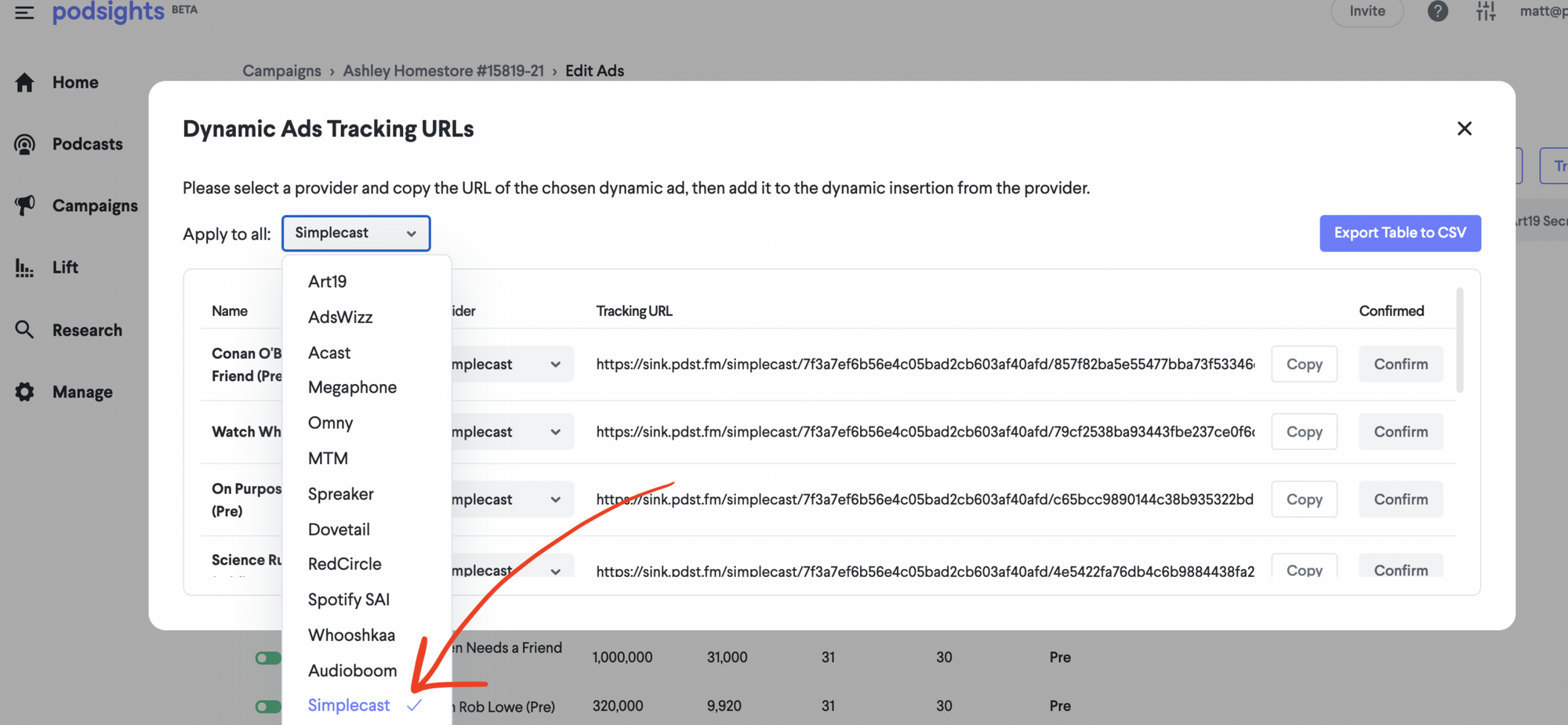Viewport: 1568px width, 725px height.
Task: Open Podcasts via its sidebar icon
Action: [25, 144]
